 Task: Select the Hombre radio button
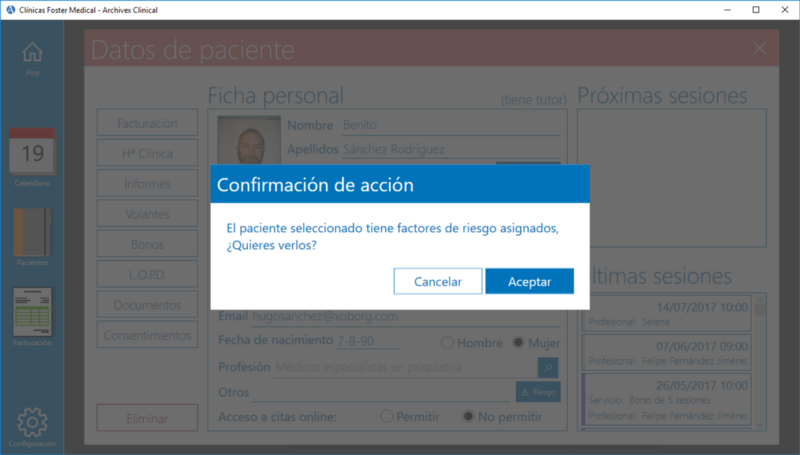pyautogui.click(x=448, y=342)
